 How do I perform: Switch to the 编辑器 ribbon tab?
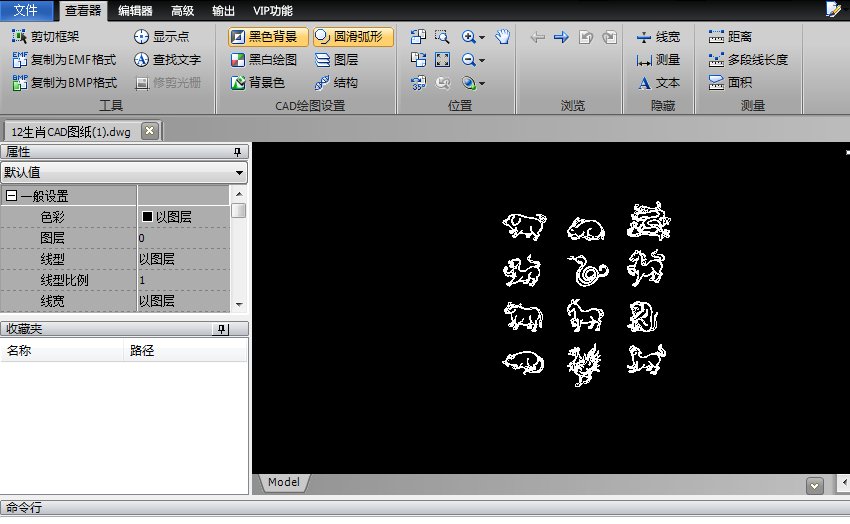click(135, 11)
